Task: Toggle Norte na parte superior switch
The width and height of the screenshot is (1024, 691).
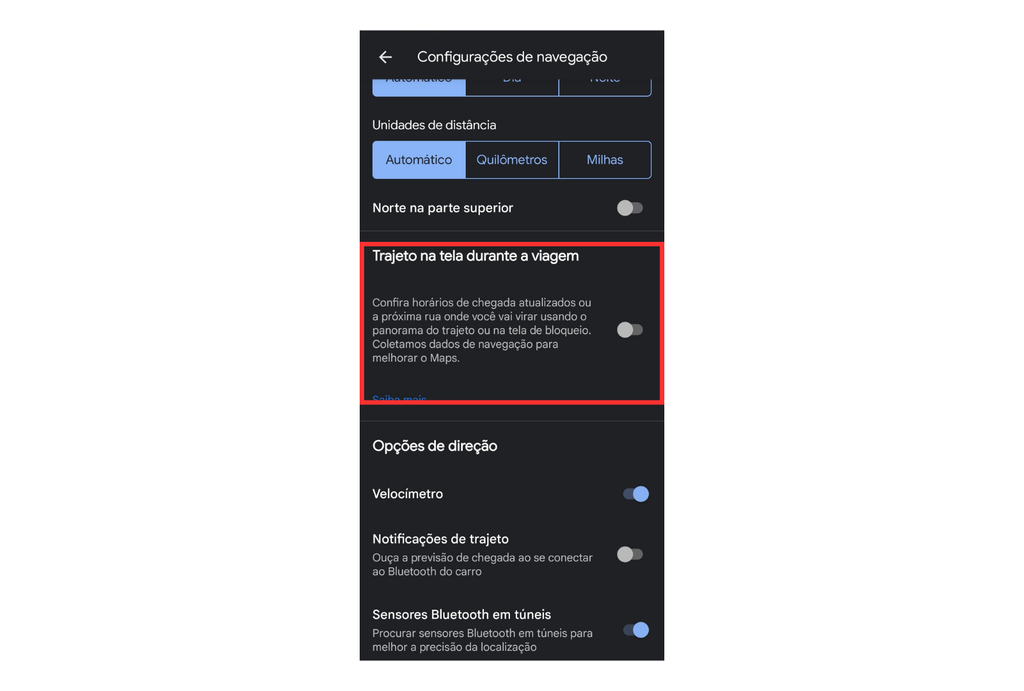Action: (x=630, y=208)
